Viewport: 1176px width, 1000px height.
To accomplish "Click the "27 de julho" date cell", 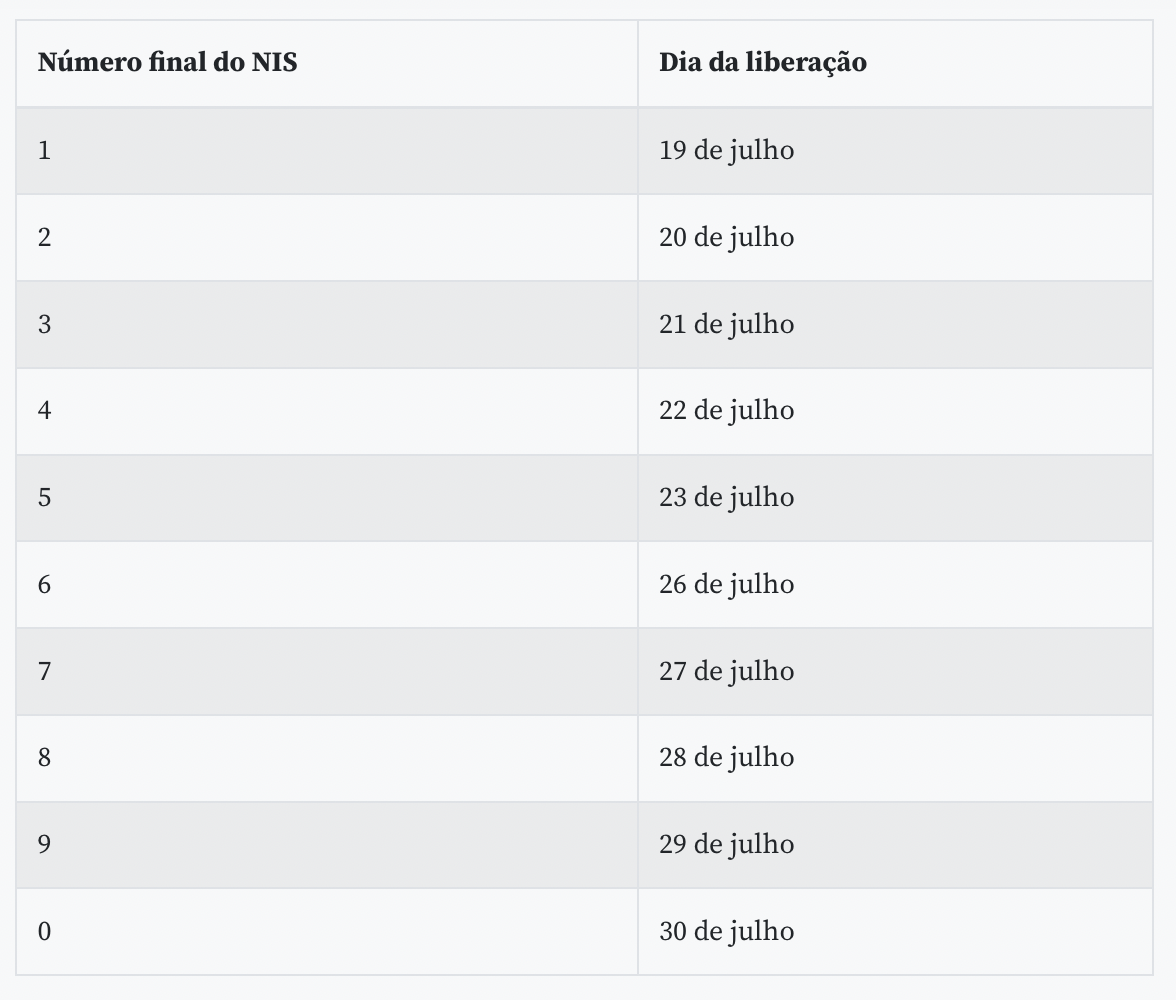I will pyautogui.click(x=727, y=671).
